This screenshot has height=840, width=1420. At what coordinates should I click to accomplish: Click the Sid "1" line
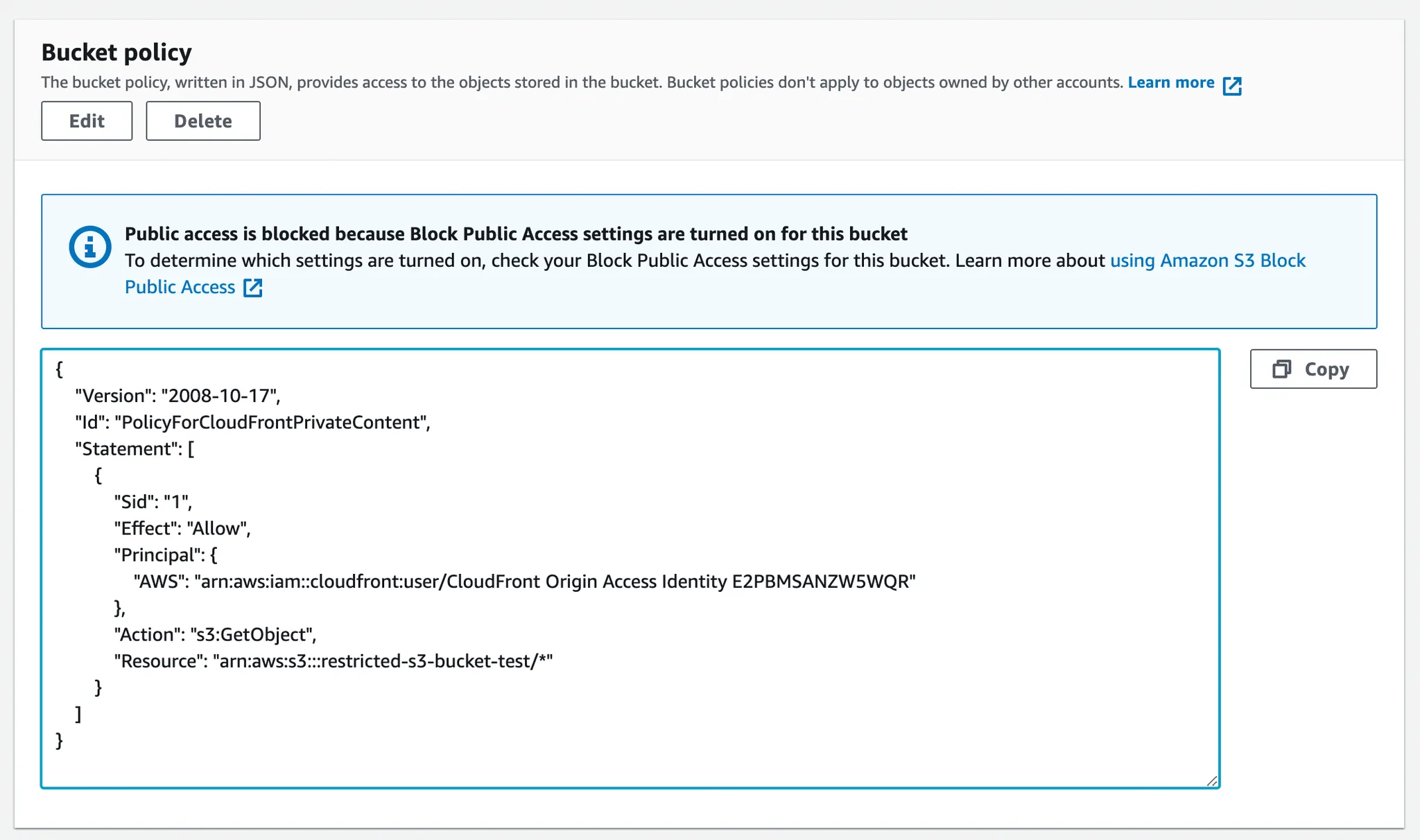[x=153, y=502]
